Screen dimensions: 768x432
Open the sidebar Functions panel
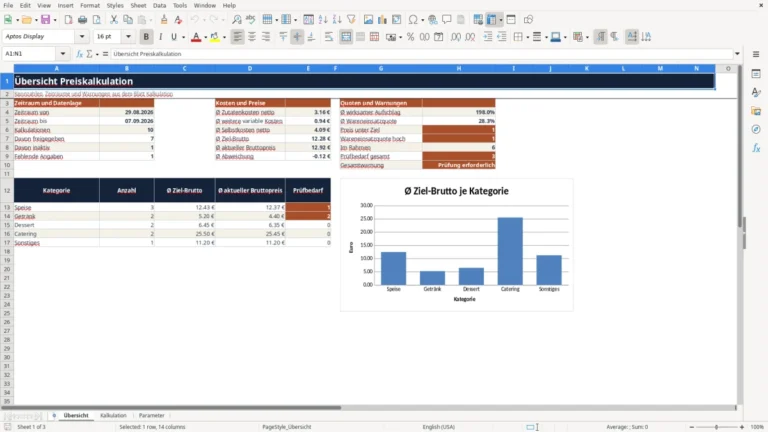(756, 148)
